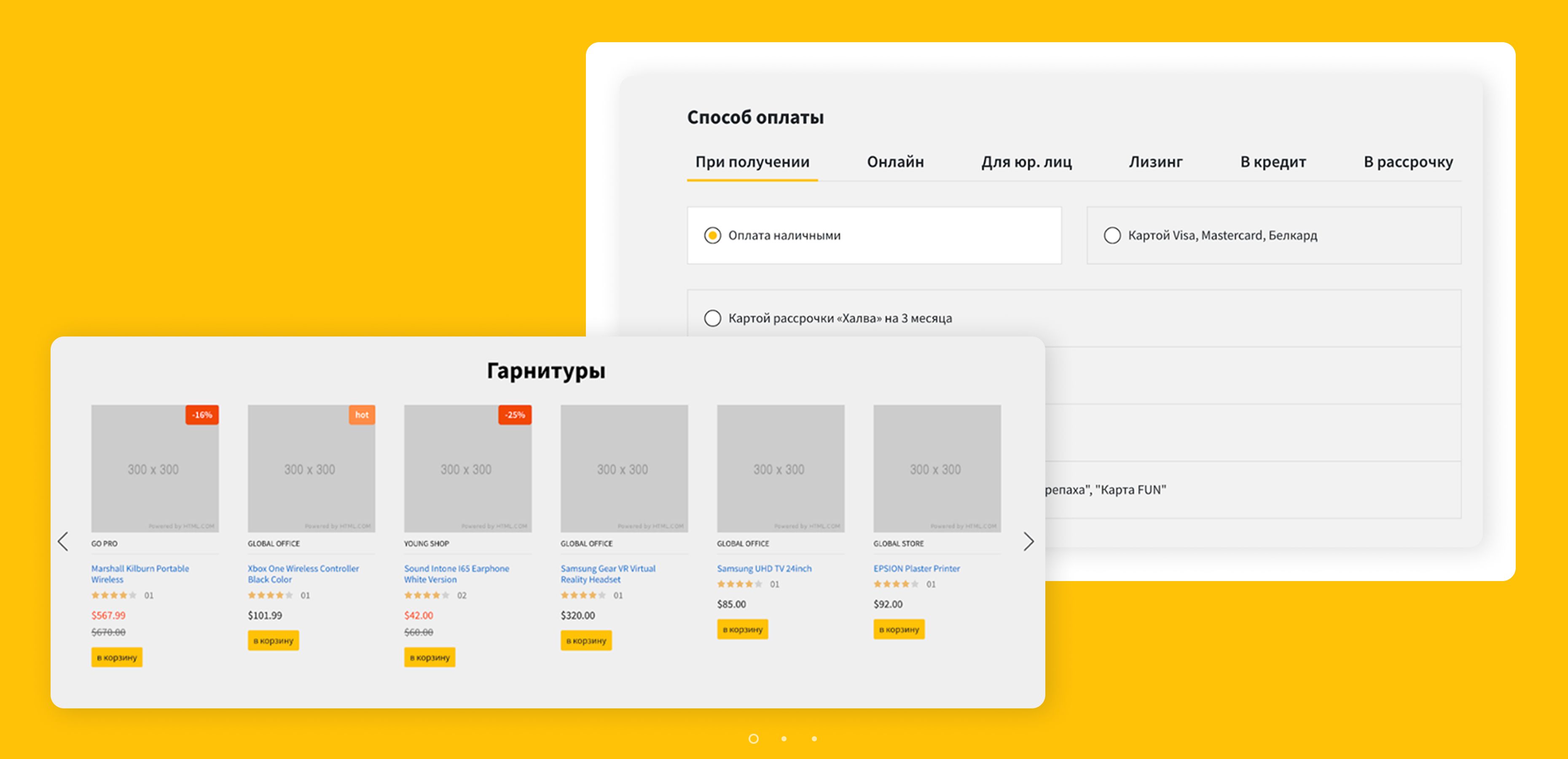Click star rating of Samsung UHD TV
1568x759 pixels.
point(739,584)
